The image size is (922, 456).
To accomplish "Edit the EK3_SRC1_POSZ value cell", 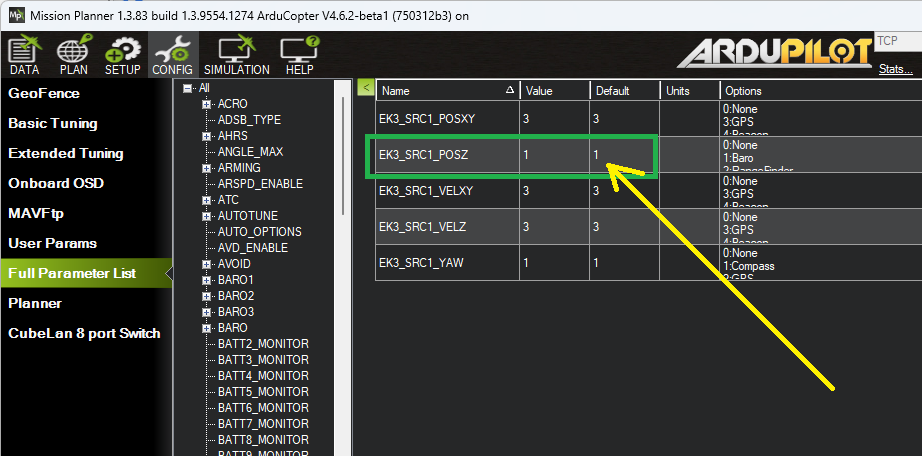I will [x=553, y=155].
